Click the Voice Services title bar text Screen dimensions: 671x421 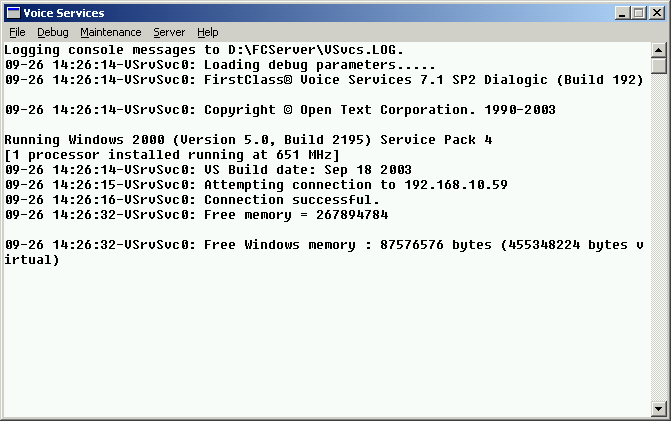pos(63,13)
